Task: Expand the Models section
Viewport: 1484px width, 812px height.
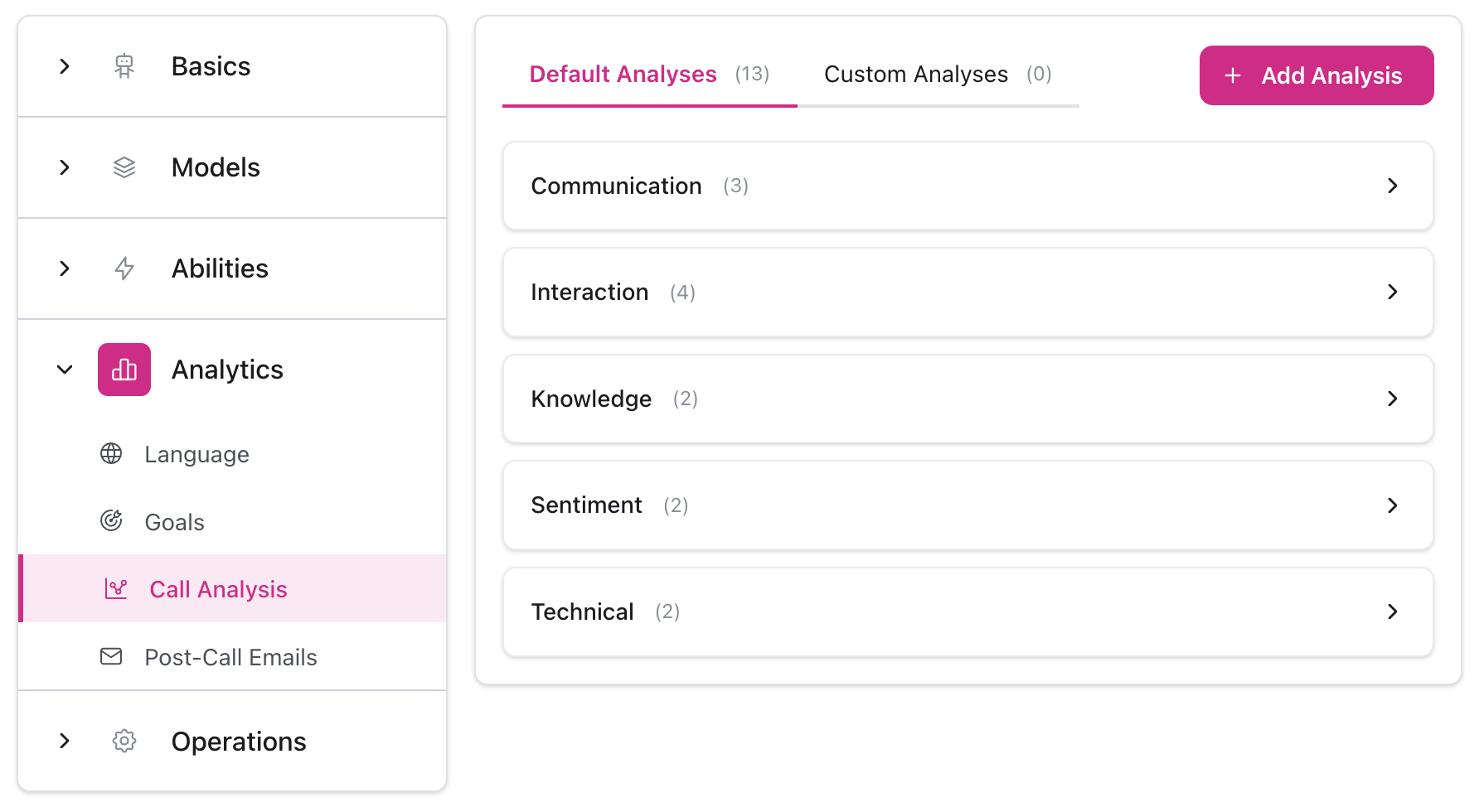Action: pyautogui.click(x=65, y=167)
